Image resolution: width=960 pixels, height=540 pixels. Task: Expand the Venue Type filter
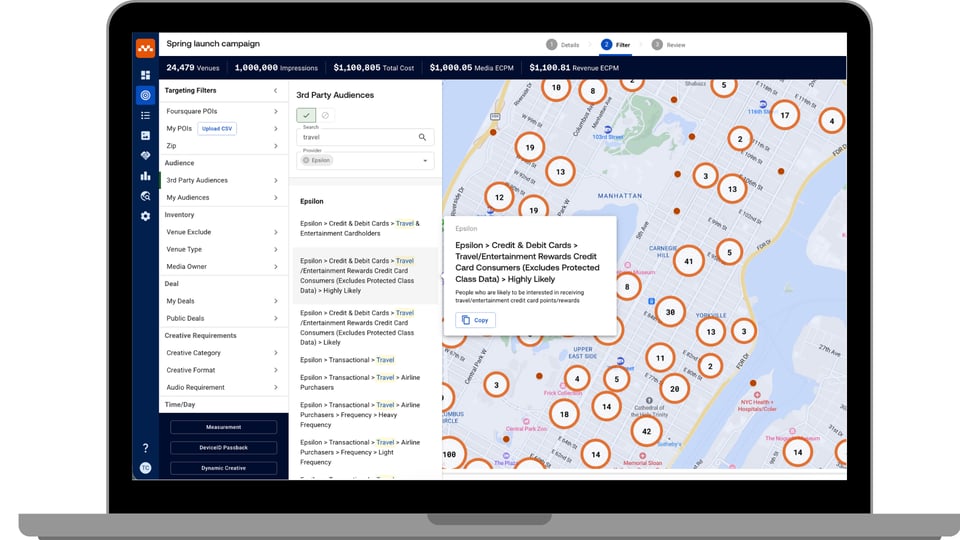pos(275,249)
